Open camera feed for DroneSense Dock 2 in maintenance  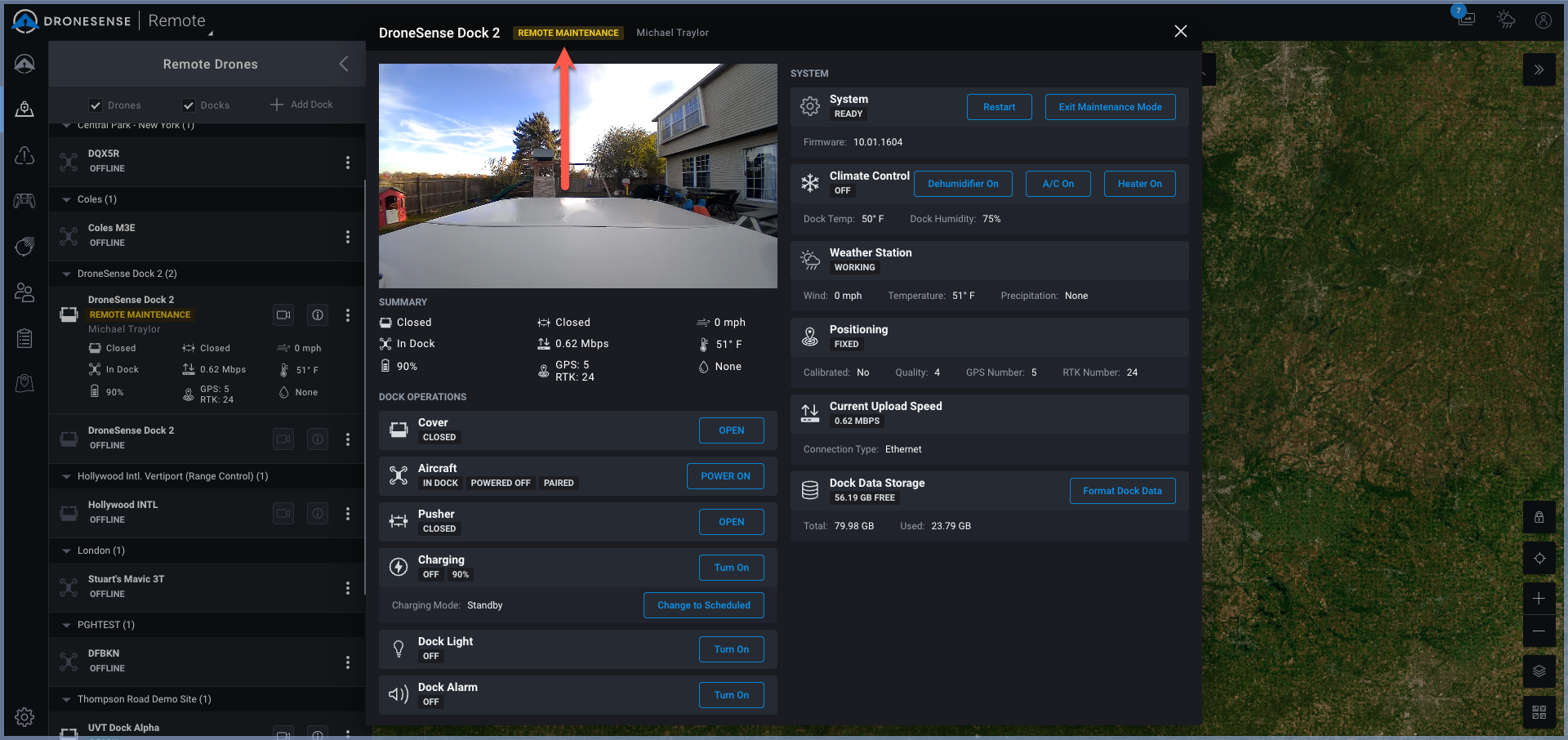(x=283, y=314)
